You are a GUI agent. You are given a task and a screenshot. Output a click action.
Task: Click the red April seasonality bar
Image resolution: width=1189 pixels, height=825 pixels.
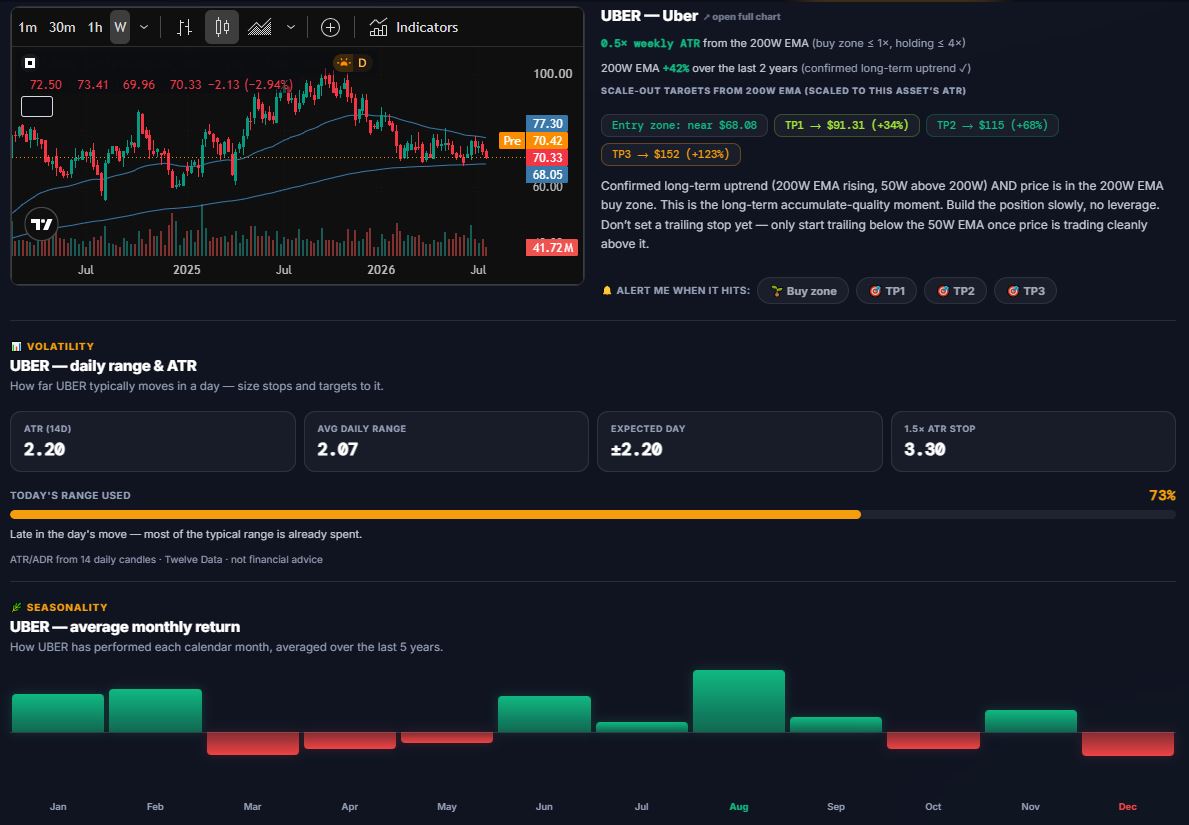pos(350,740)
